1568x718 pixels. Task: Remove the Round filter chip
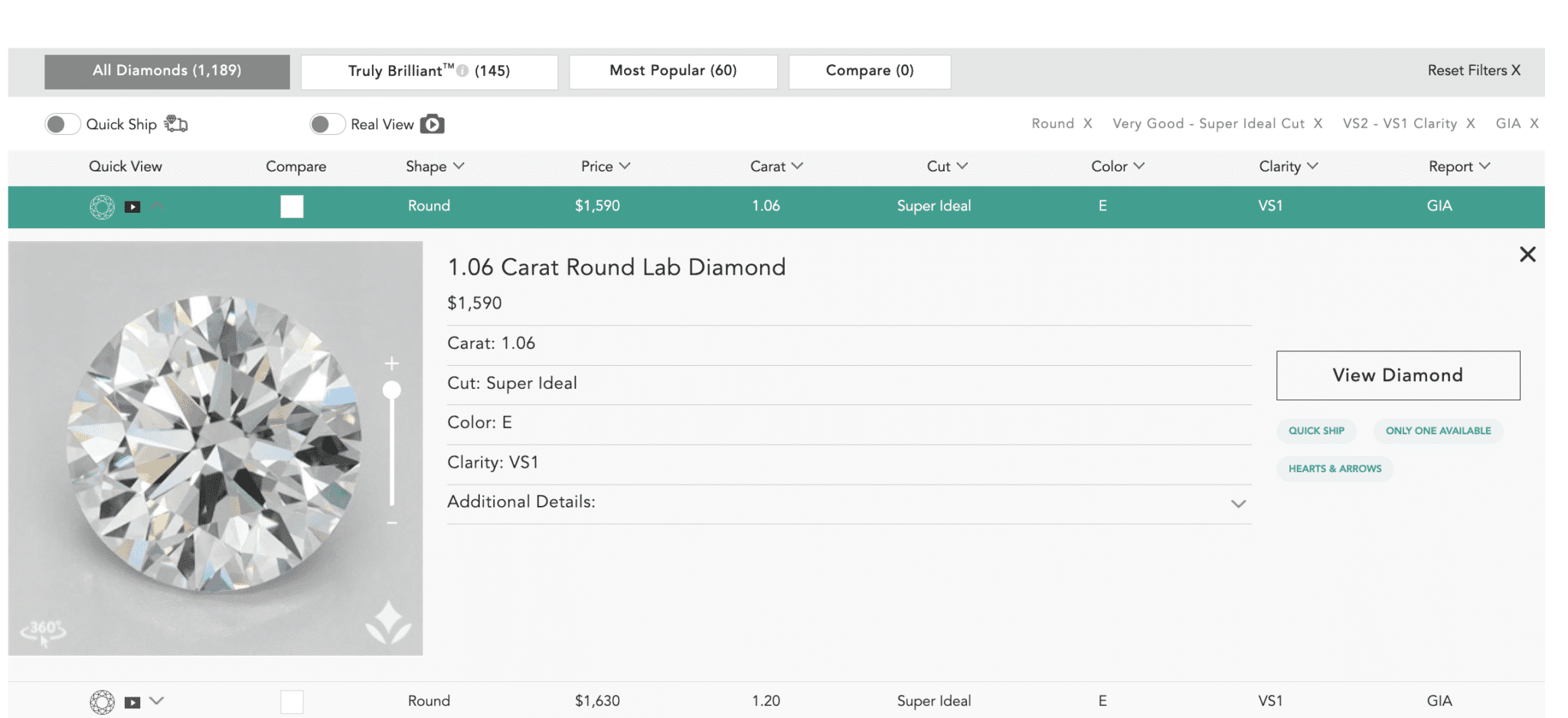point(1087,123)
